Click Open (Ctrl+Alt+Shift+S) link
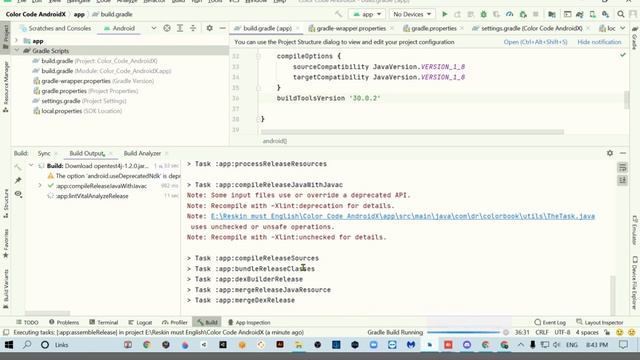The width and height of the screenshot is (640, 360). (x=535, y=42)
